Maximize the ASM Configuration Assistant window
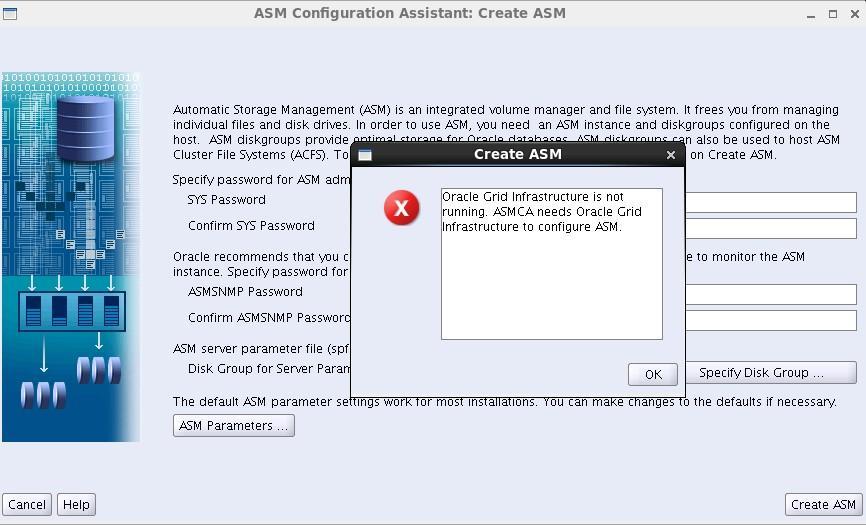 tap(833, 14)
